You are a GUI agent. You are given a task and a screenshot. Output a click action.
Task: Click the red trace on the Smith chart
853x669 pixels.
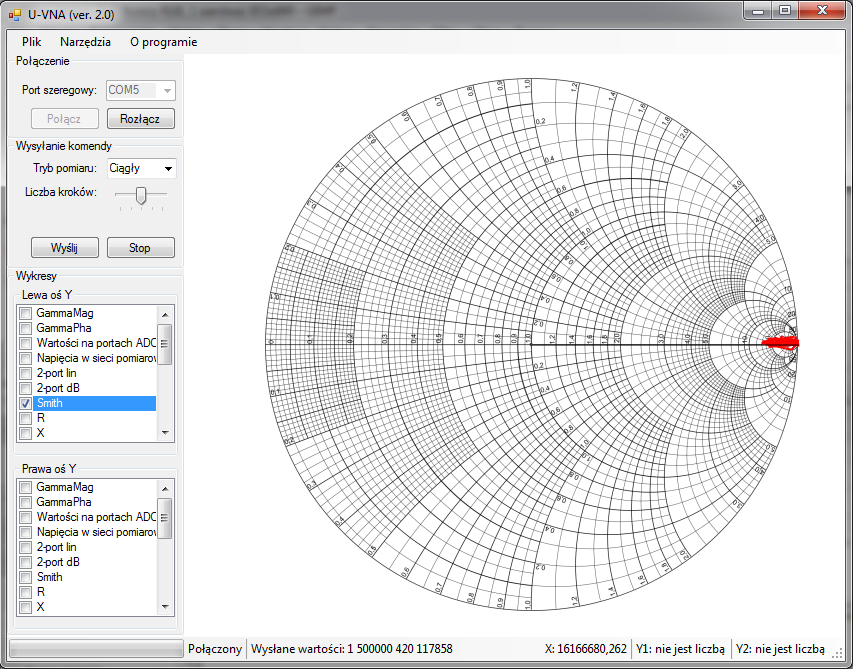(779, 343)
